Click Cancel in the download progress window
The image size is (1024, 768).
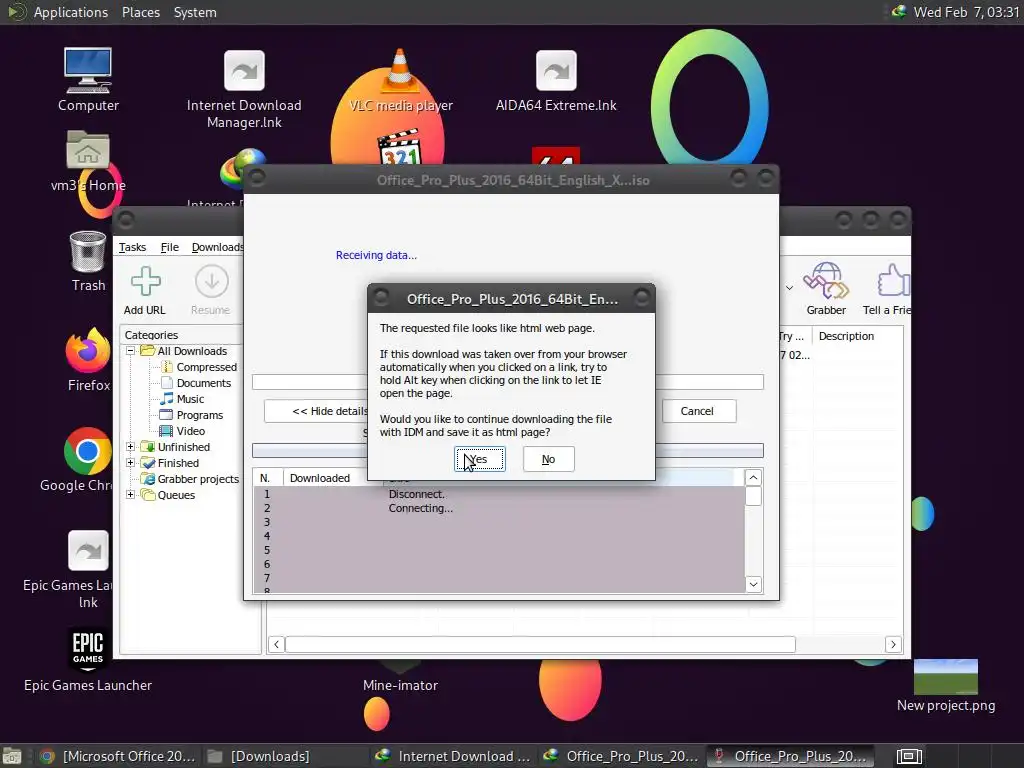coord(699,411)
